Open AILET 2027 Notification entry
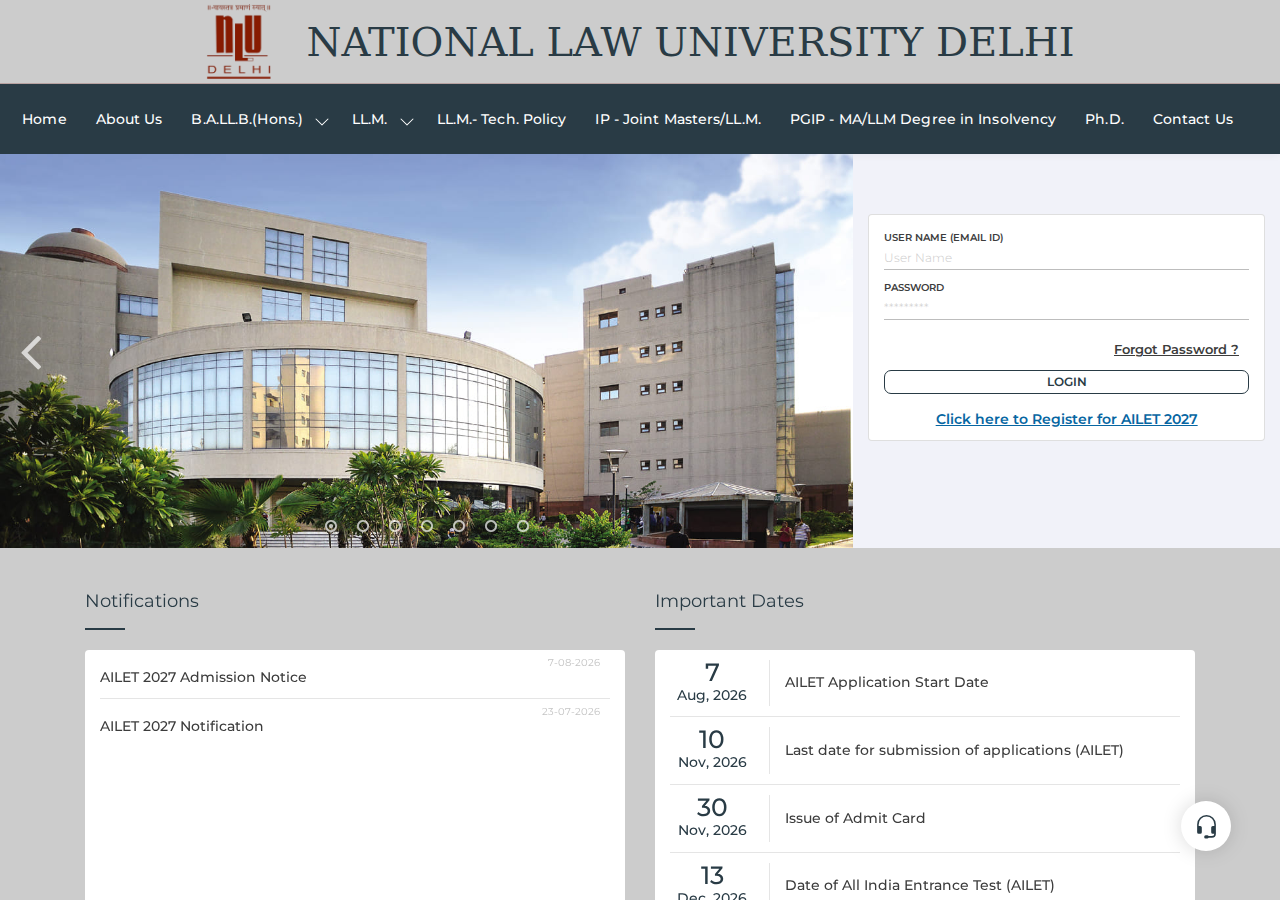The height and width of the screenshot is (900, 1280). point(182,726)
